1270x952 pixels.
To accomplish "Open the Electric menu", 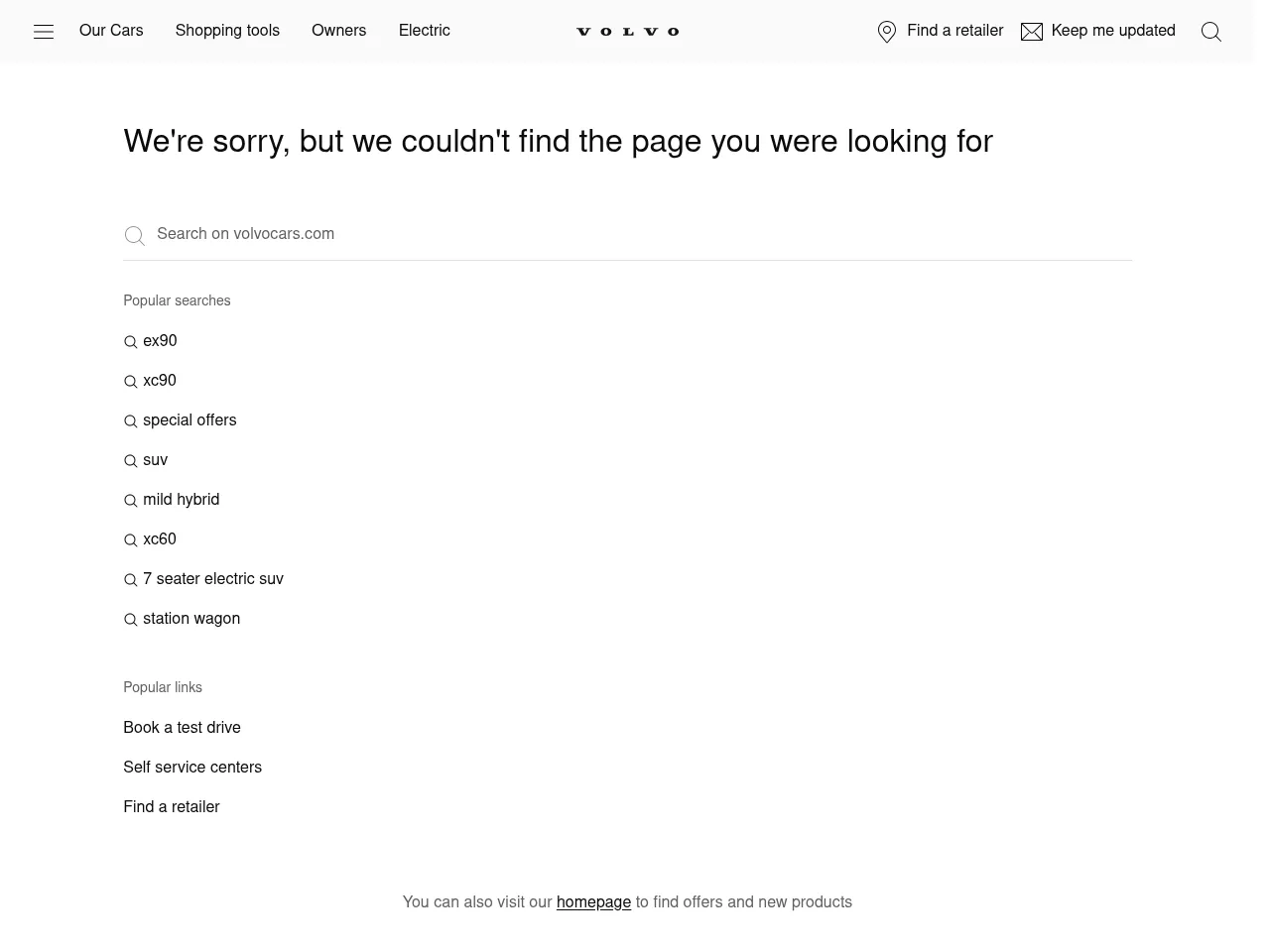I will coord(424,31).
